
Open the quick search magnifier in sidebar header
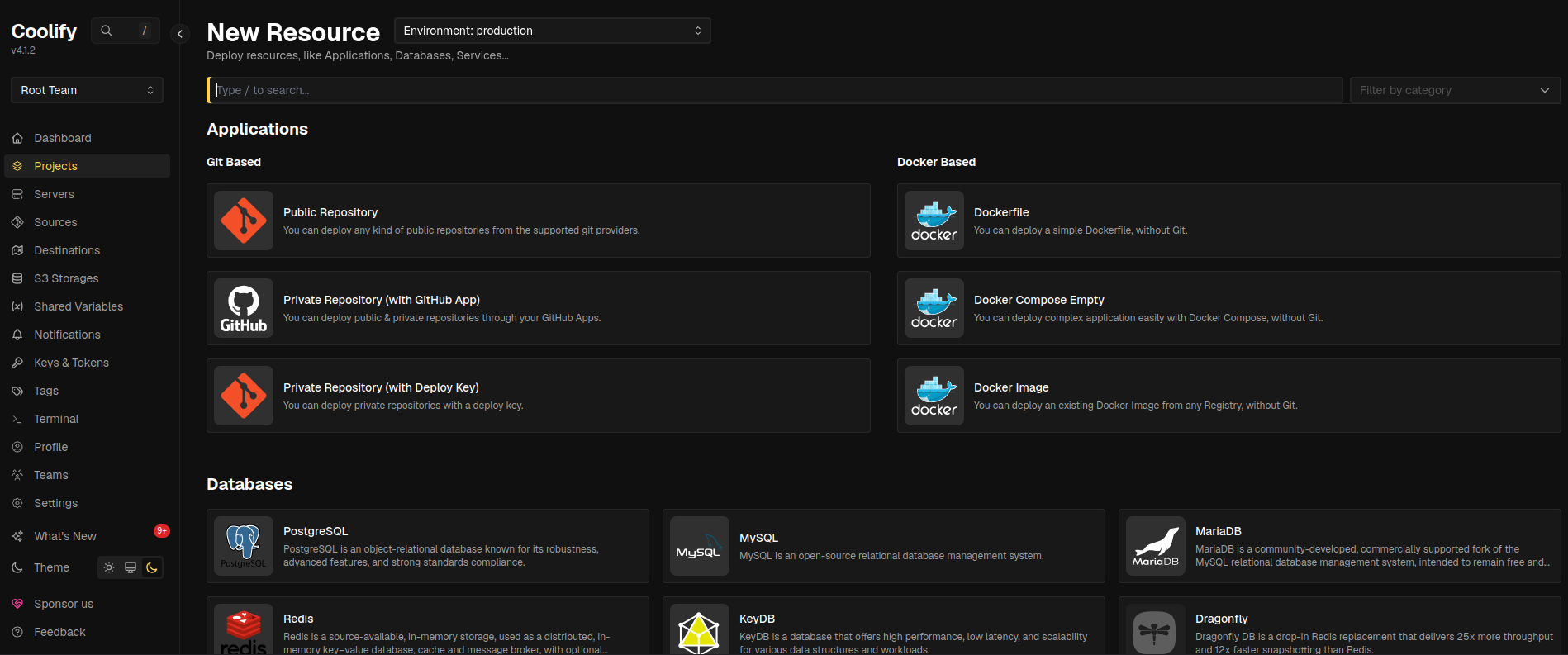pyautogui.click(x=107, y=31)
